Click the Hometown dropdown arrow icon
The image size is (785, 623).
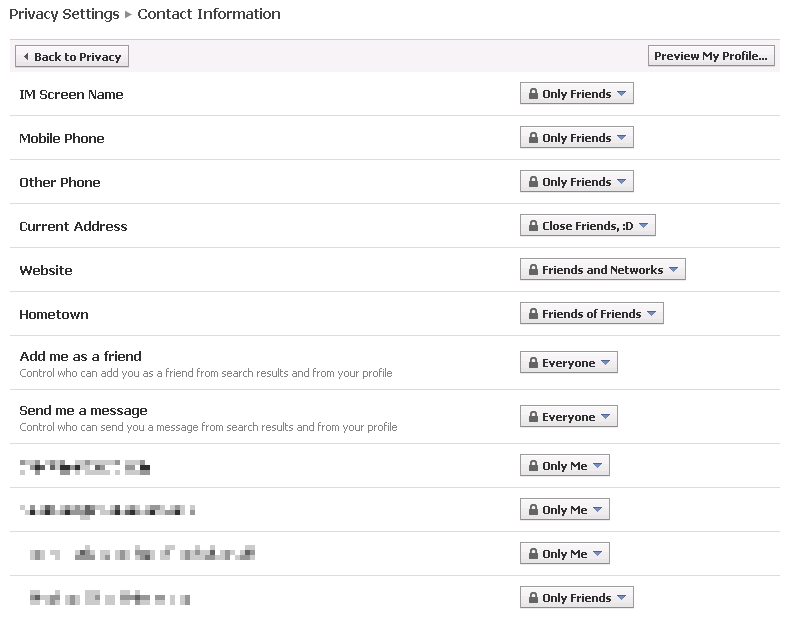point(651,314)
